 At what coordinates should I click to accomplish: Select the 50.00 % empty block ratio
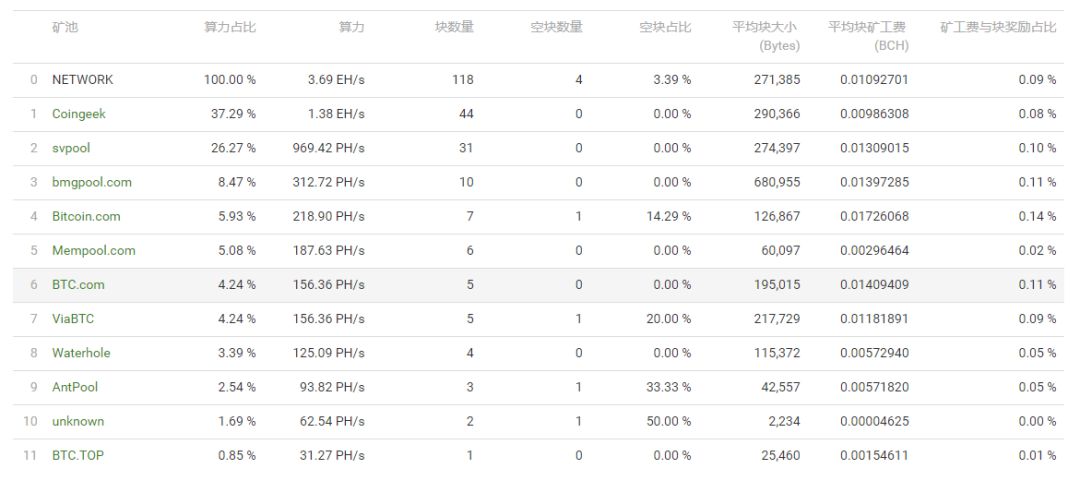click(669, 421)
